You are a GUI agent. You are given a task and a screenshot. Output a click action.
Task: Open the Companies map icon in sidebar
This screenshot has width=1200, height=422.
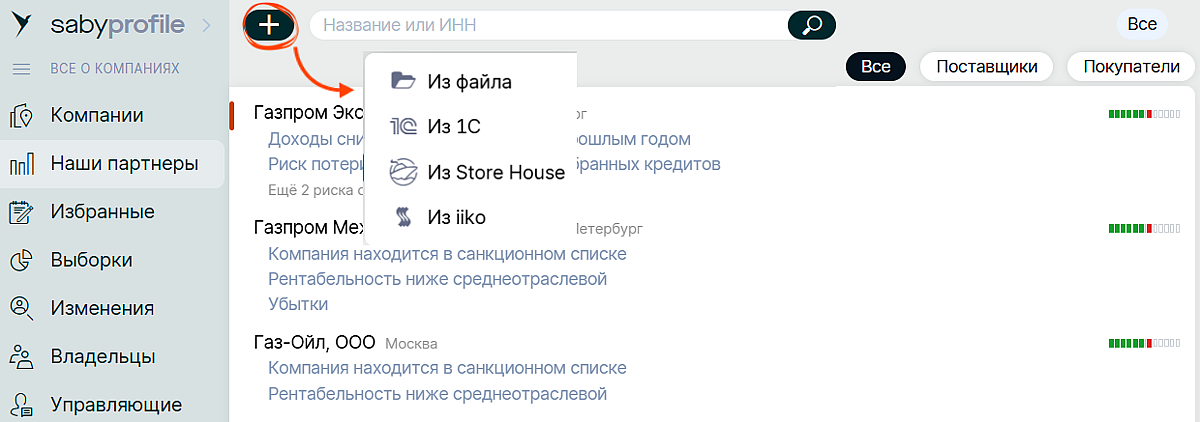21,116
